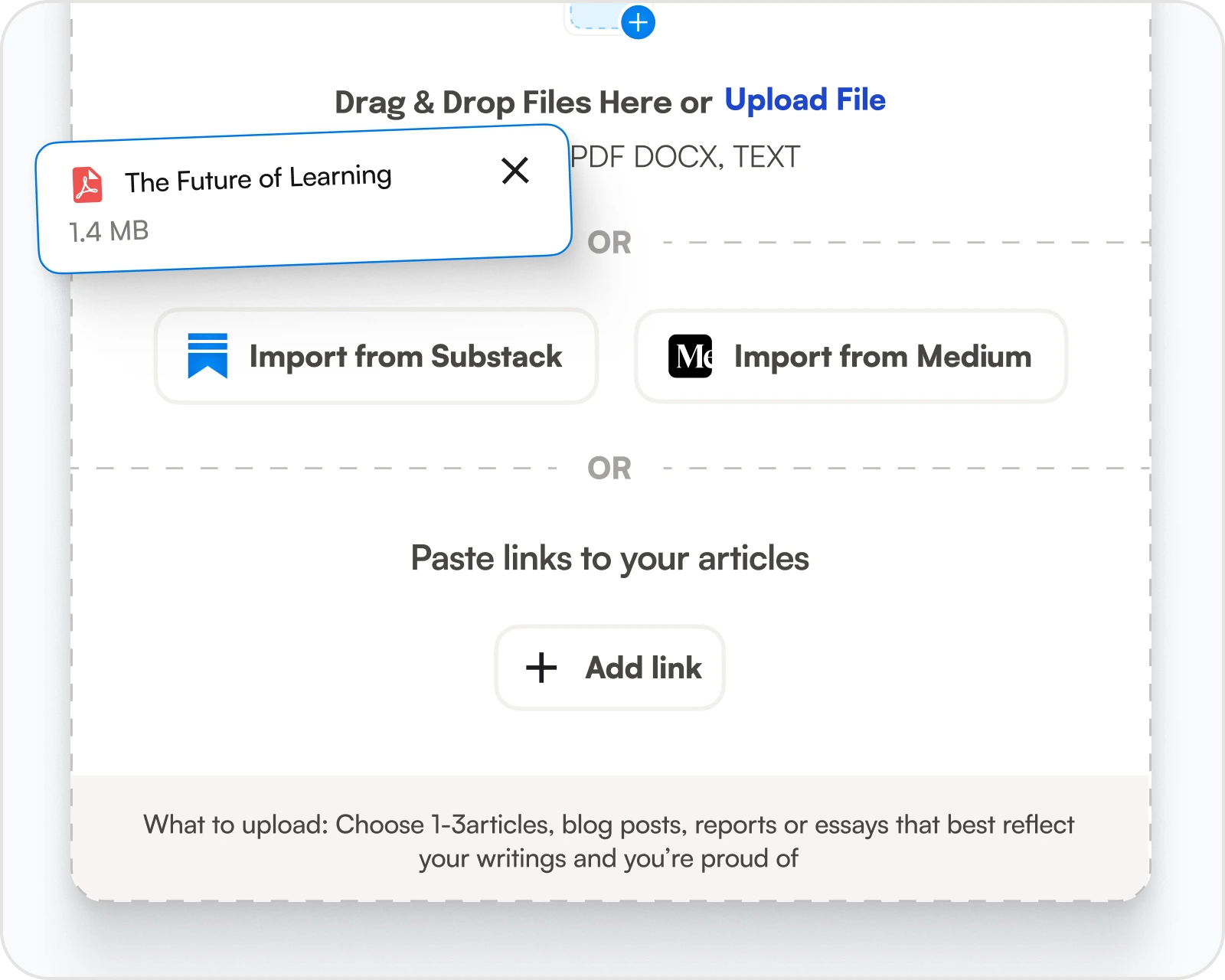Viewport: 1225px width, 980px height.
Task: Select "The Future of Learning" file name
Action: [258, 179]
